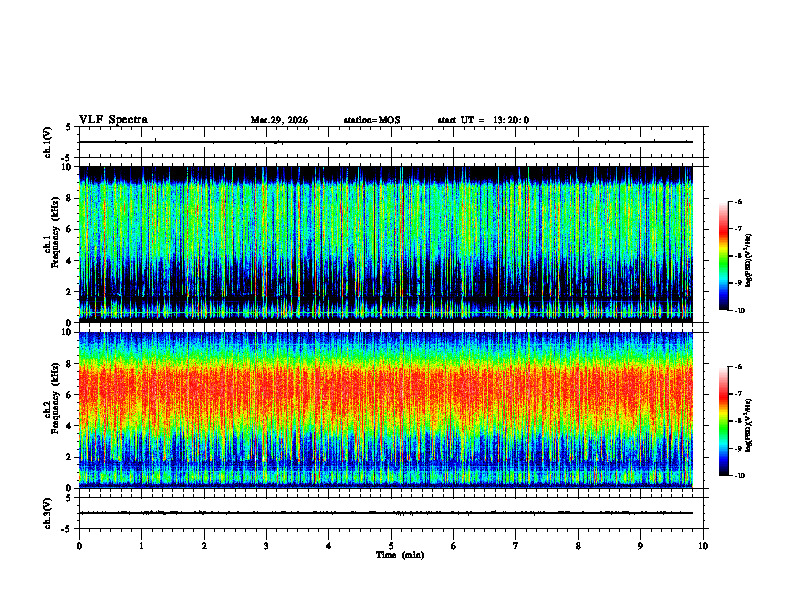Select time axis tick label "5"

click(x=391, y=546)
